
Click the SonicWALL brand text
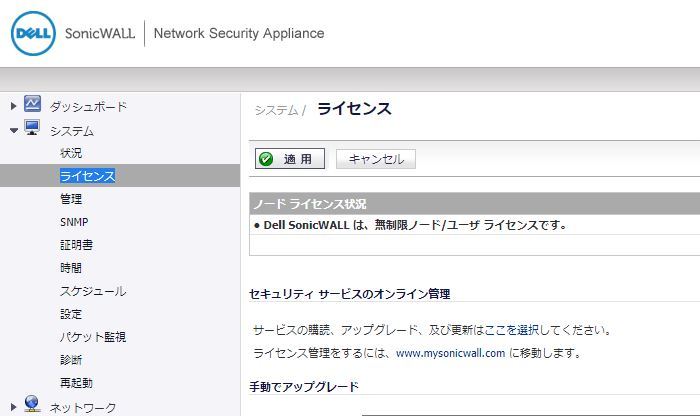100,33
